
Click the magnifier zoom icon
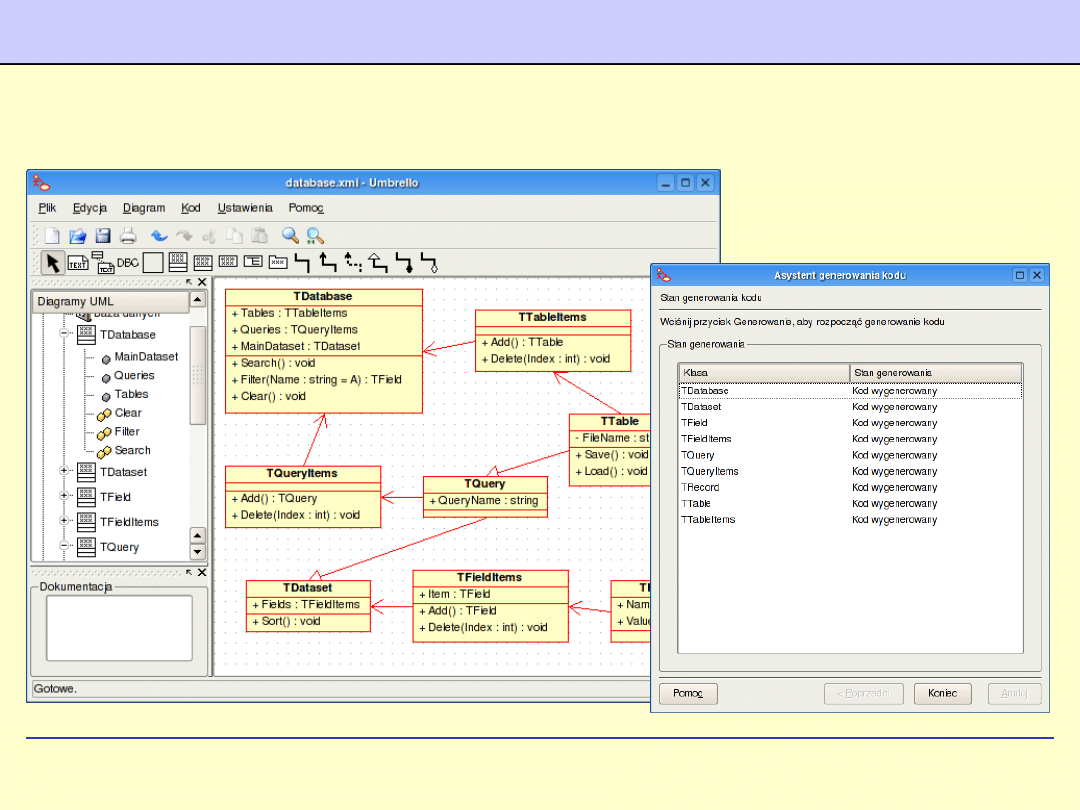(x=290, y=236)
